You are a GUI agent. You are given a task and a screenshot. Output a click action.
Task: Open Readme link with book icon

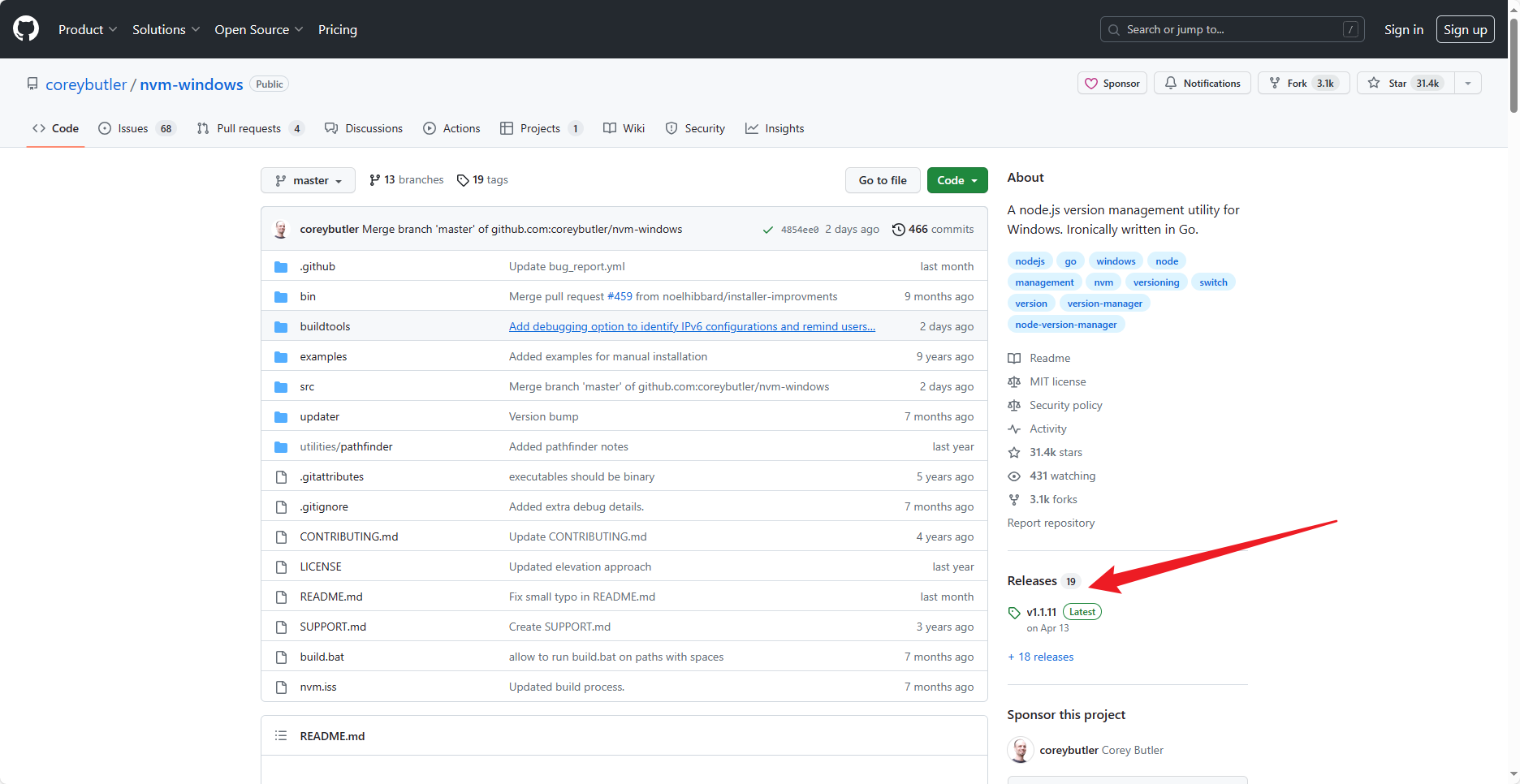(1039, 358)
